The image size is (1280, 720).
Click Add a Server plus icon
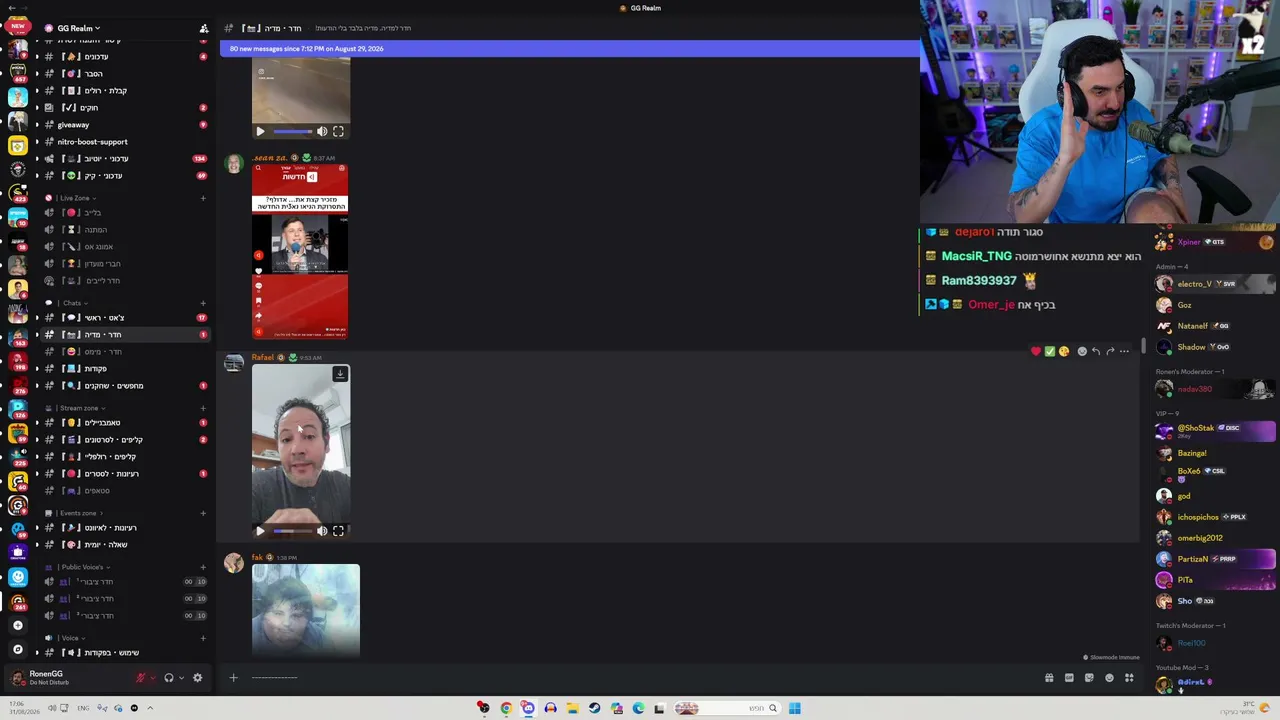17,626
